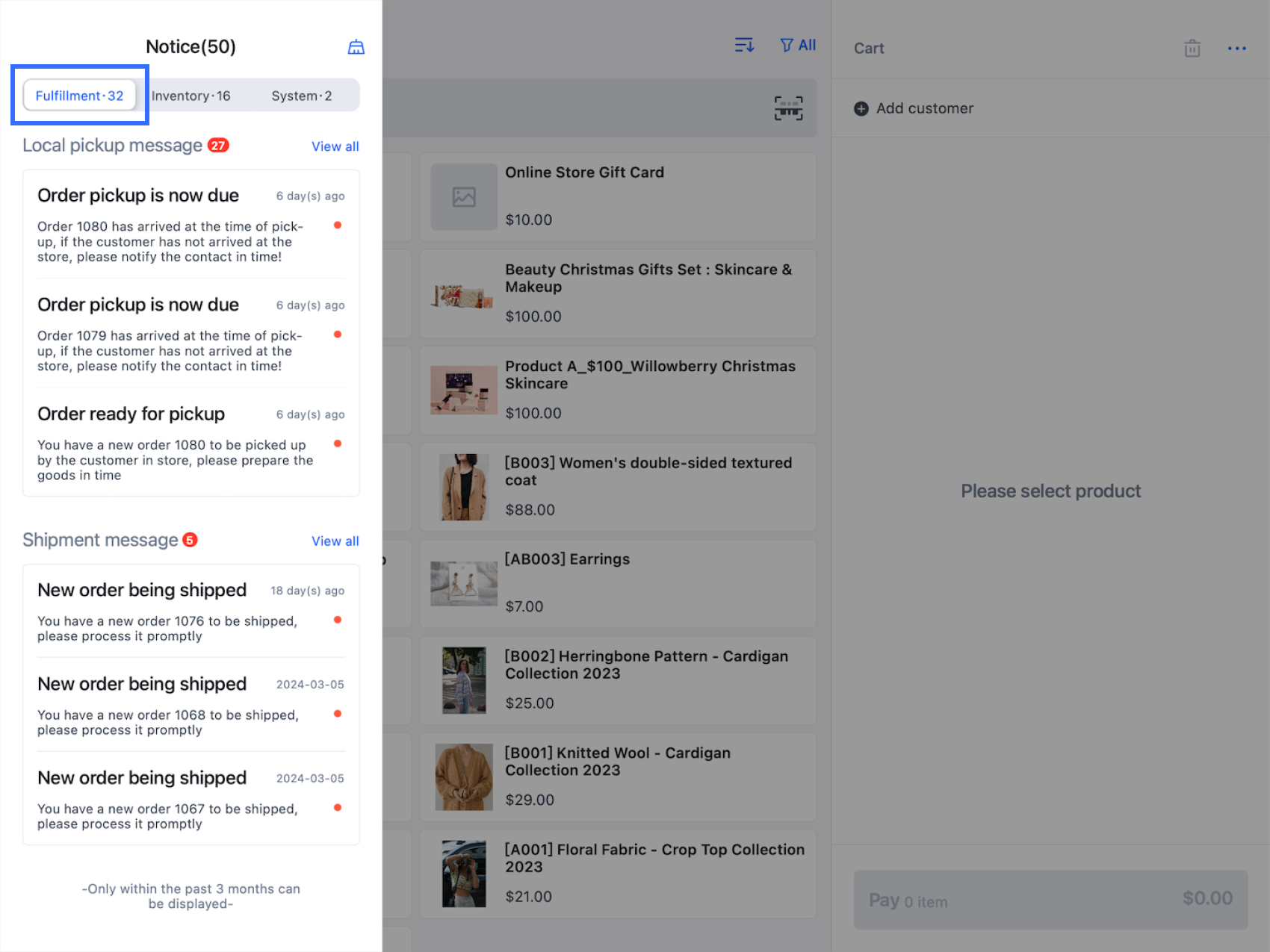Click the Local pickup message heading
The width and height of the screenshot is (1270, 952).
[x=113, y=146]
